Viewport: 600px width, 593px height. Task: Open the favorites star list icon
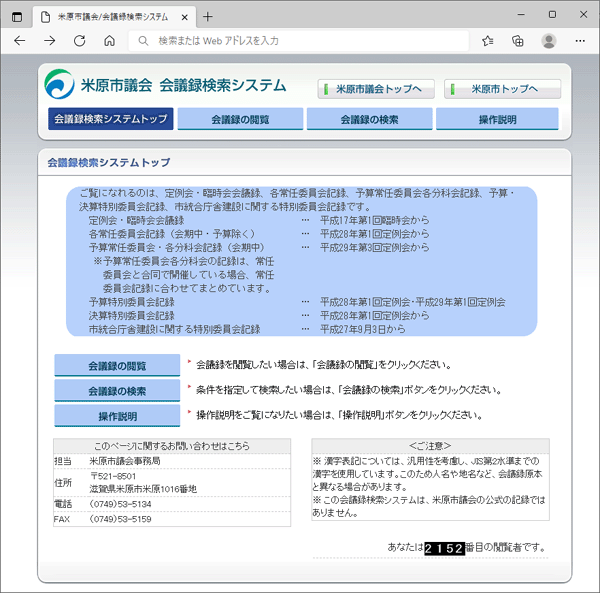coord(488,41)
